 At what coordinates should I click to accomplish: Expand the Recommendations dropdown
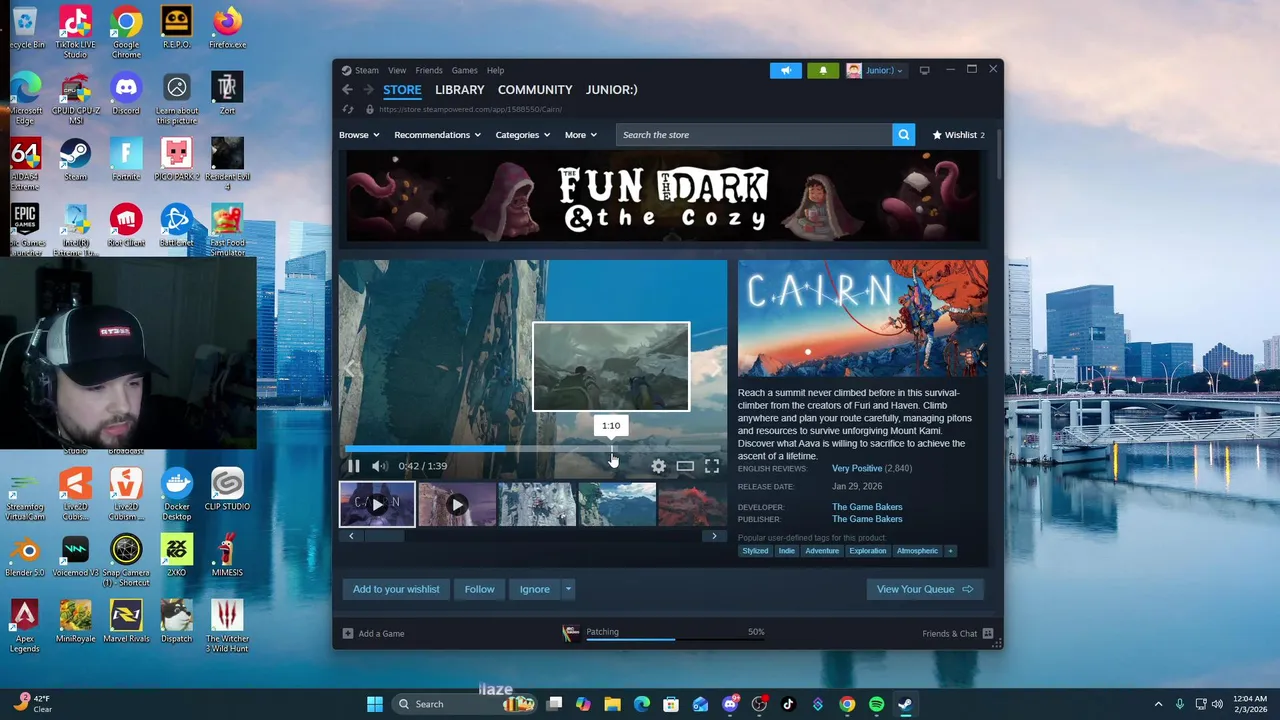[x=437, y=135]
